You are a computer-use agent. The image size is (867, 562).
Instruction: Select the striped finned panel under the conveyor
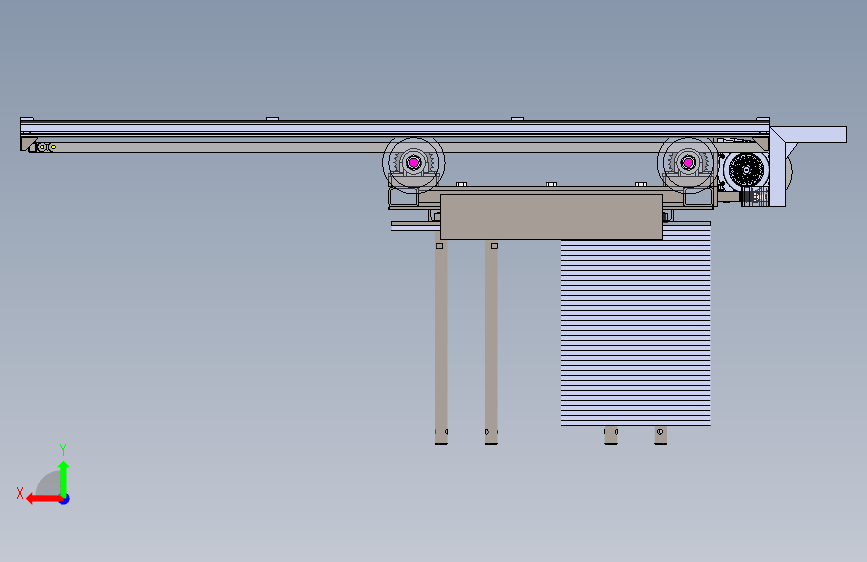coord(636,332)
